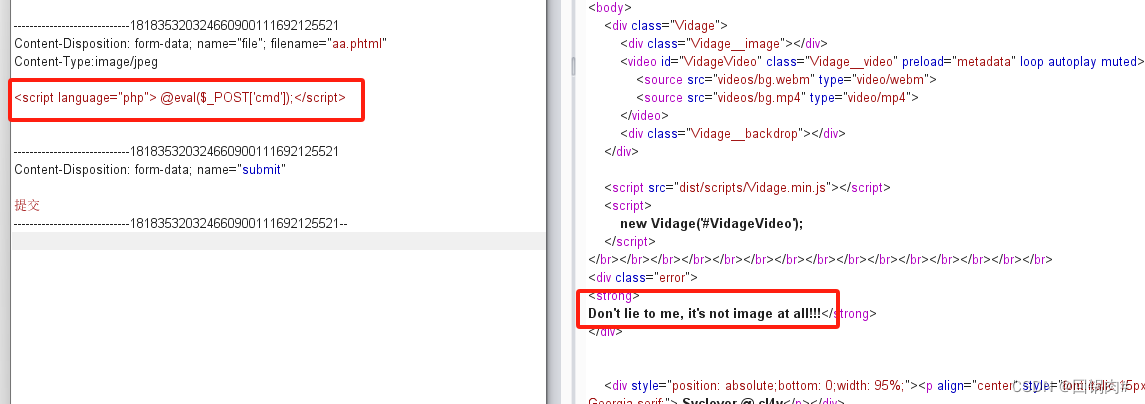Click the <body> tag in response
Screen dimensions: 1145x404
click(610, 8)
